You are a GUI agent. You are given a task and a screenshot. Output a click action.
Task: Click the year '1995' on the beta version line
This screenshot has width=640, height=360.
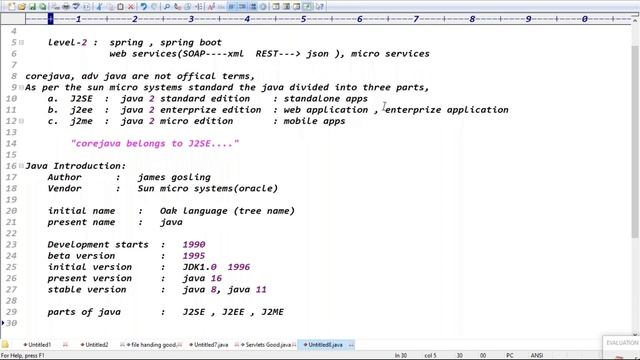(194, 256)
